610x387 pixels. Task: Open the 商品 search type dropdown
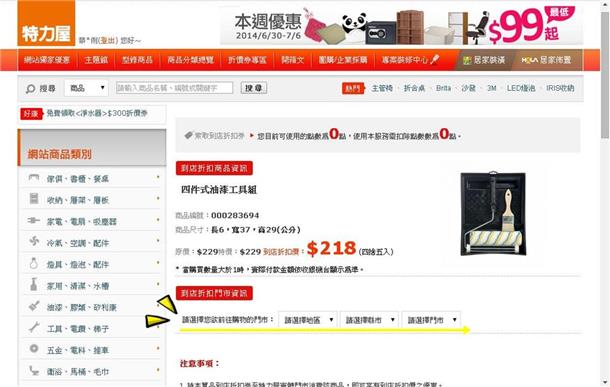coord(86,88)
